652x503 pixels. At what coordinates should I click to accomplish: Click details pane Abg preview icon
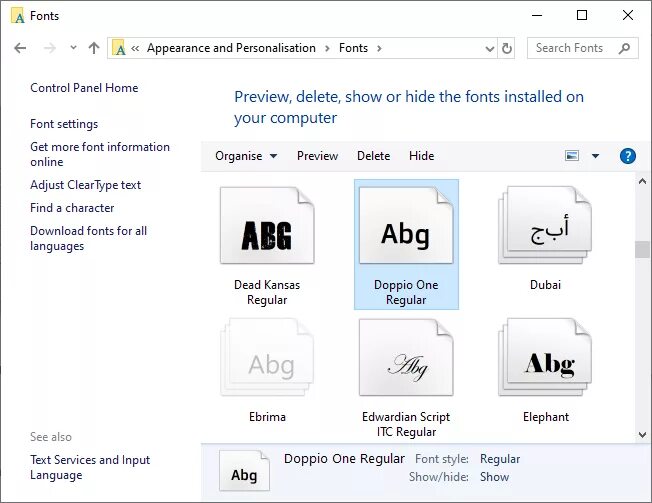point(244,471)
